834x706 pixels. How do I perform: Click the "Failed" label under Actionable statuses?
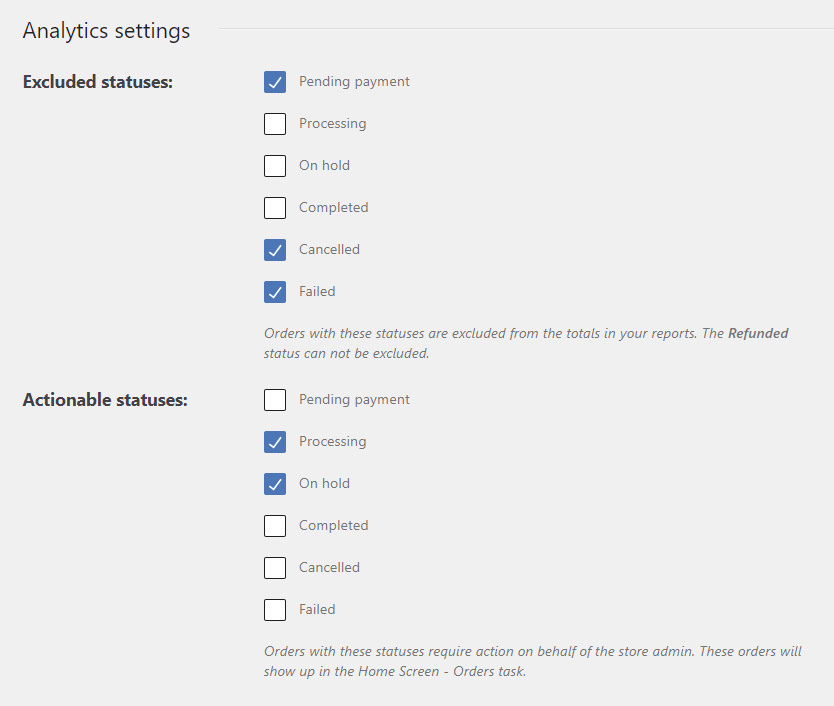(317, 610)
